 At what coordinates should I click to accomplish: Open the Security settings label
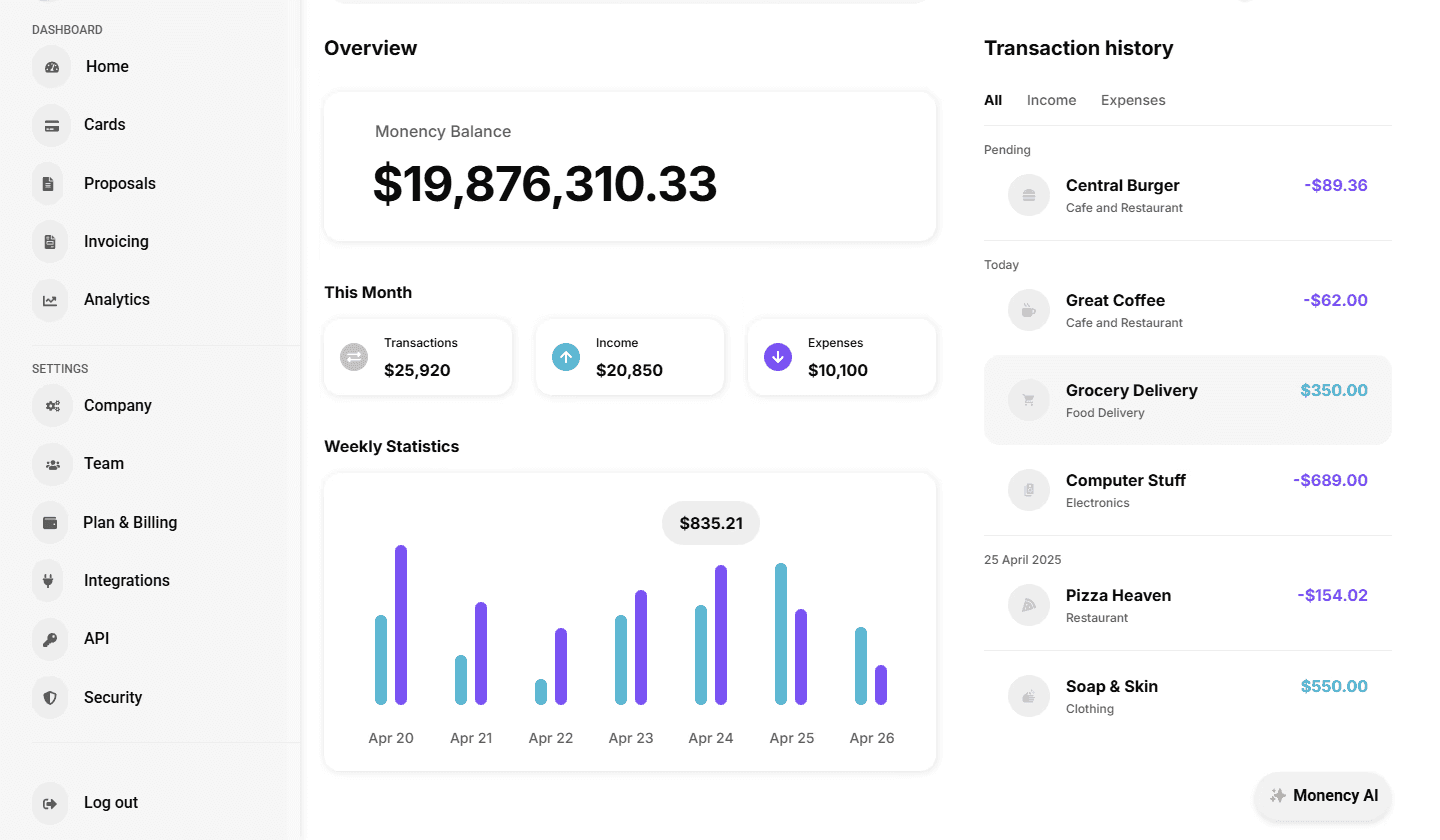pyautogui.click(x=113, y=697)
